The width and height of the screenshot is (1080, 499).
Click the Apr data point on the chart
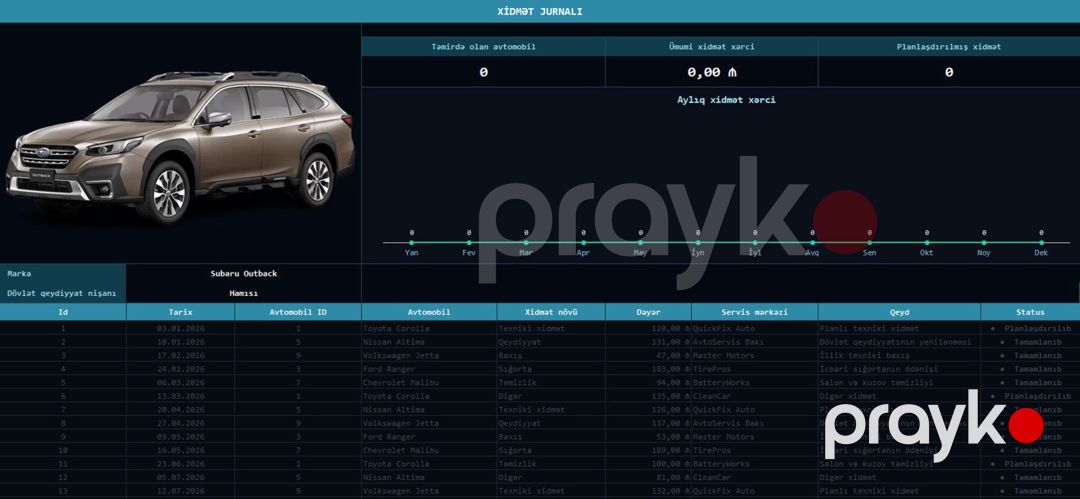click(x=583, y=243)
